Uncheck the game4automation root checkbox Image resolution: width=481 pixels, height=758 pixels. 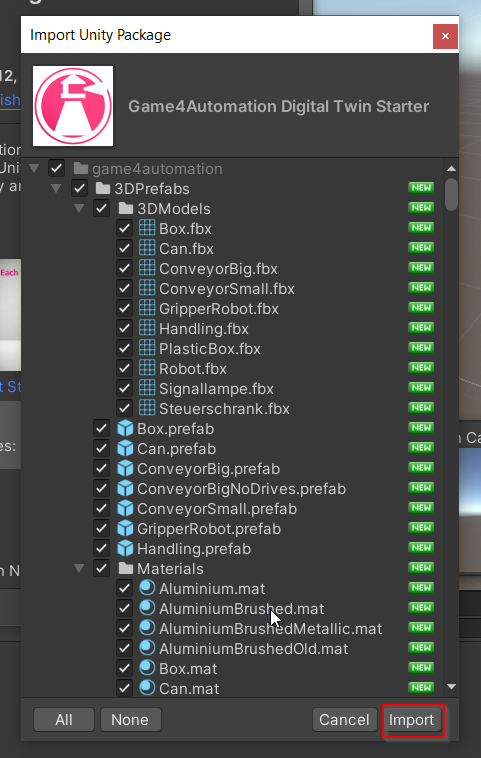click(57, 169)
